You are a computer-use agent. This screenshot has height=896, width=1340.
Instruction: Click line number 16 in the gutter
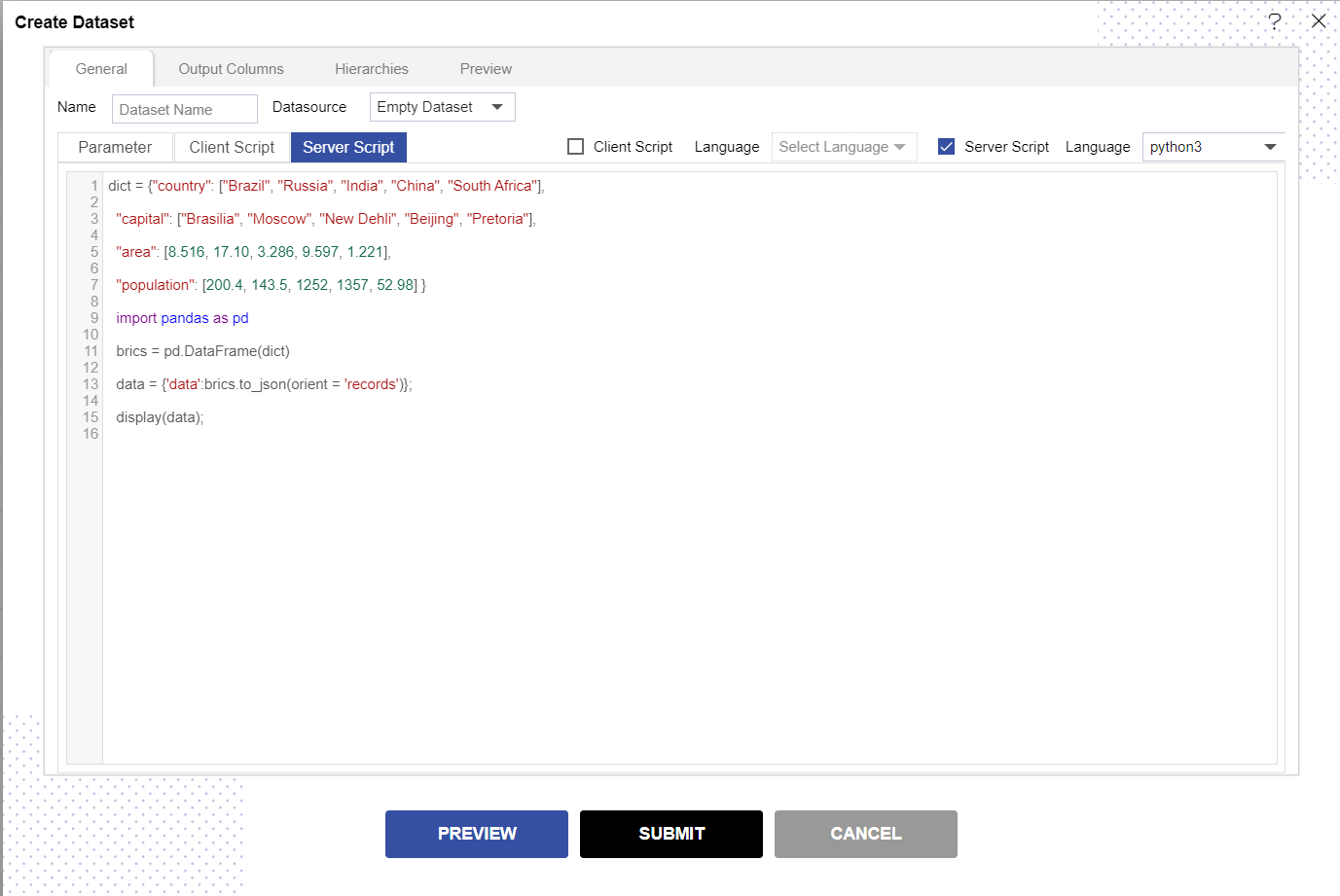coord(91,434)
